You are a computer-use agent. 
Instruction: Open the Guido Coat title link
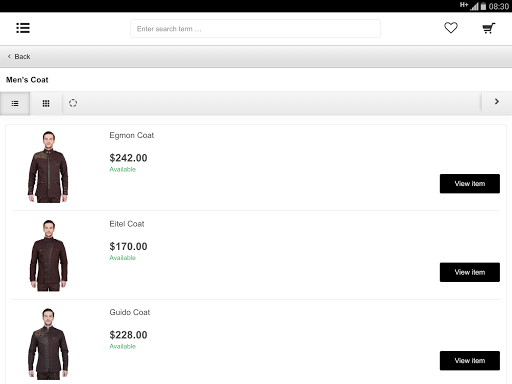click(x=130, y=312)
